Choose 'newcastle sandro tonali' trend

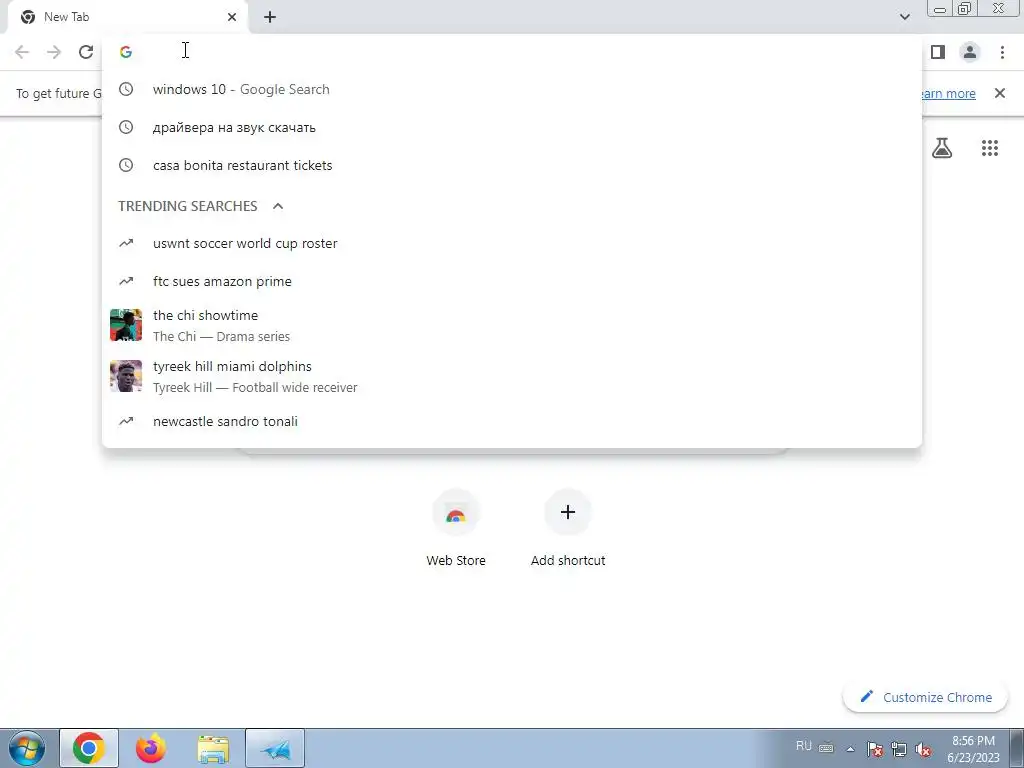pos(512,421)
